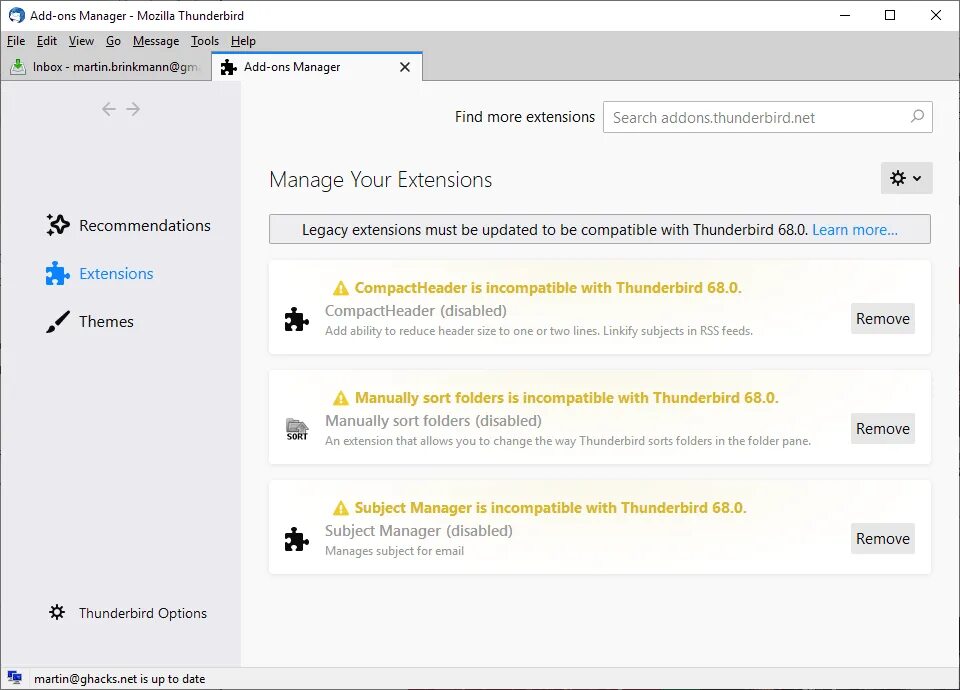Click the CompactHeader incompatible warning text
The image size is (960, 690).
(548, 288)
